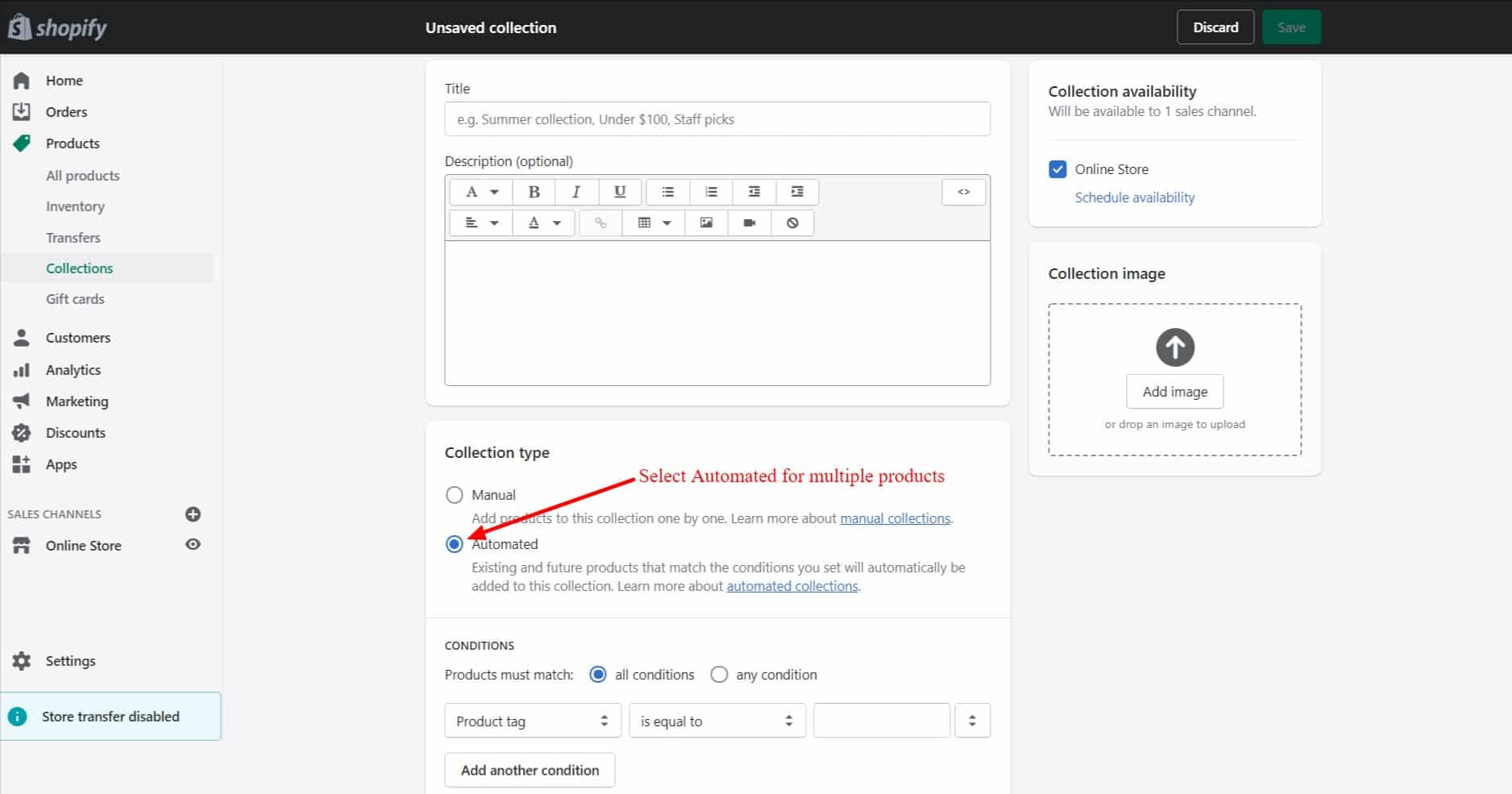1512x794 pixels.
Task: Open the text alignment dropdown
Action: point(480,223)
